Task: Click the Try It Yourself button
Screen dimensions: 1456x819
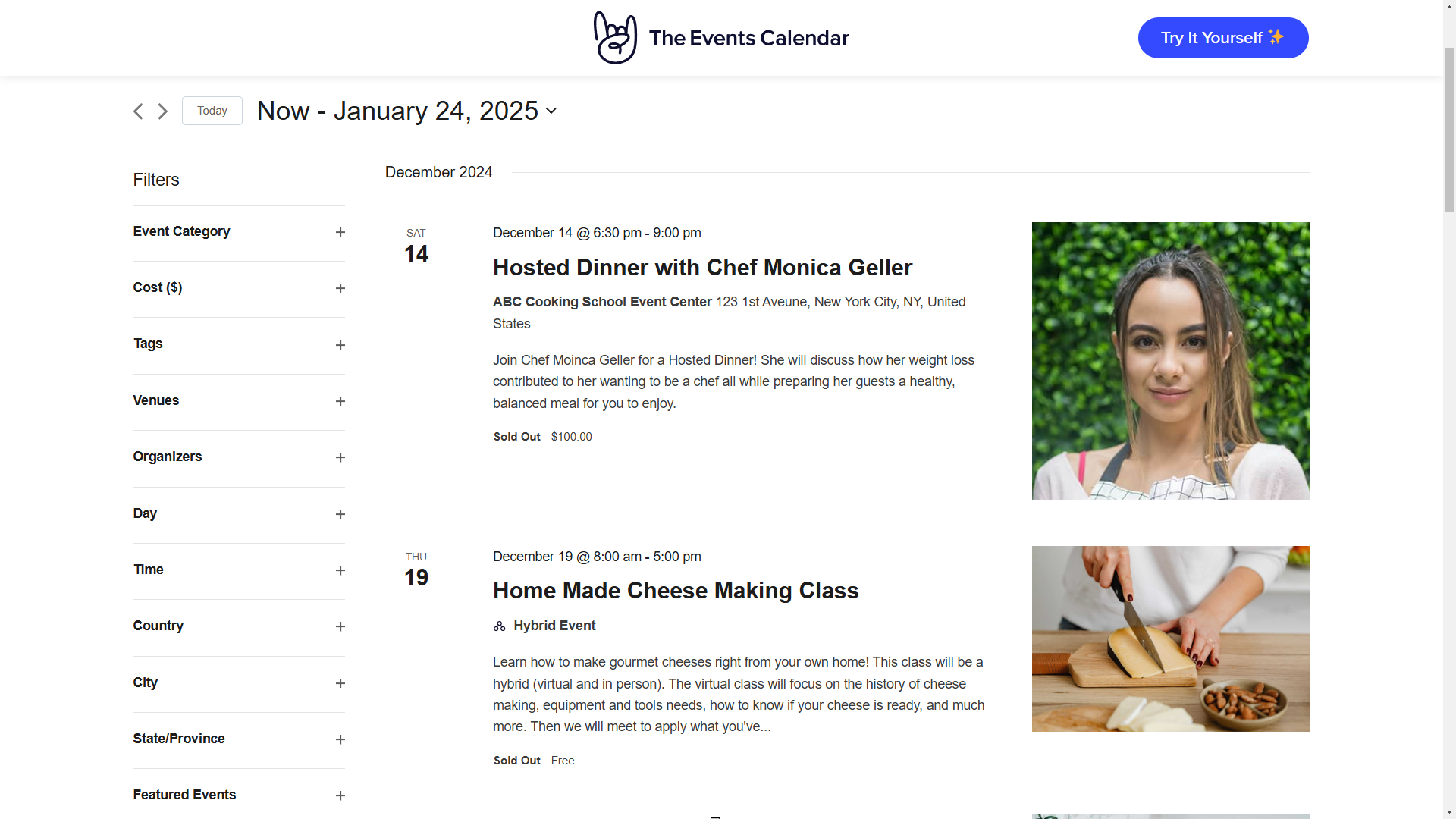Action: [x=1222, y=38]
